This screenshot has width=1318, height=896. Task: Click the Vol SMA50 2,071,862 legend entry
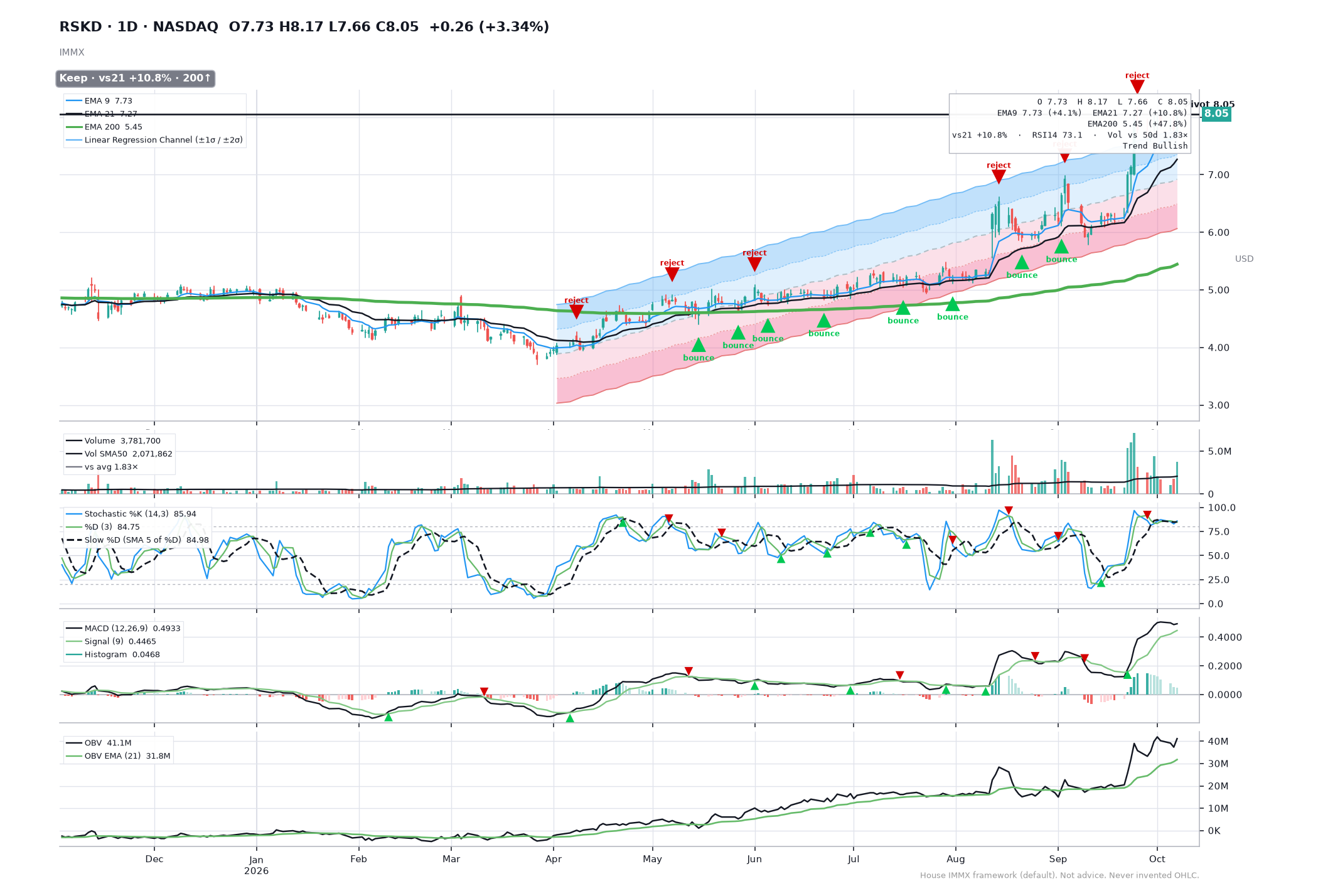click(x=119, y=454)
